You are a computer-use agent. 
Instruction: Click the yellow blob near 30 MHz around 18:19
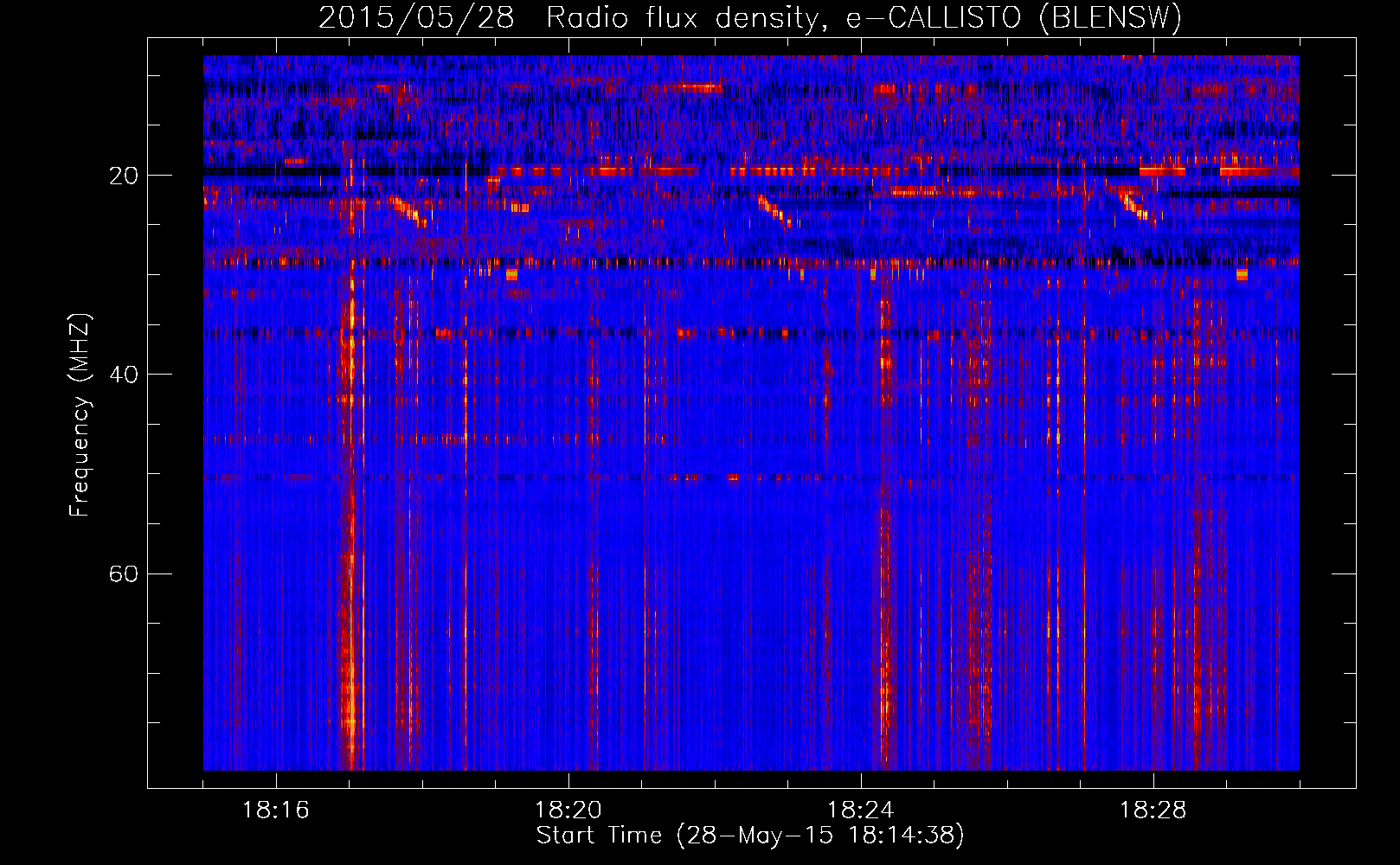[x=511, y=275]
